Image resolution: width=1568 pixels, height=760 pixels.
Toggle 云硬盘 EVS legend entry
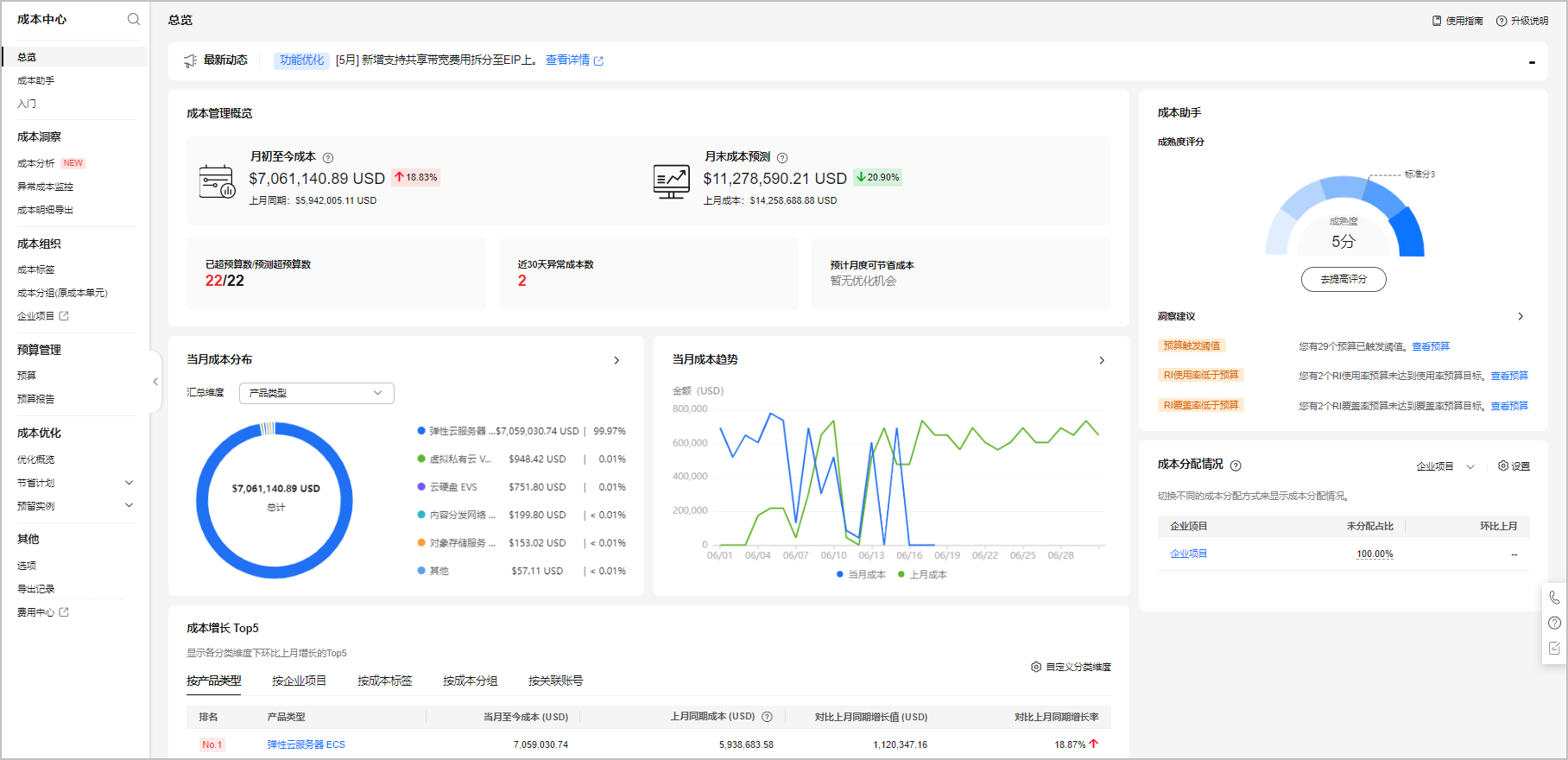pyautogui.click(x=447, y=487)
